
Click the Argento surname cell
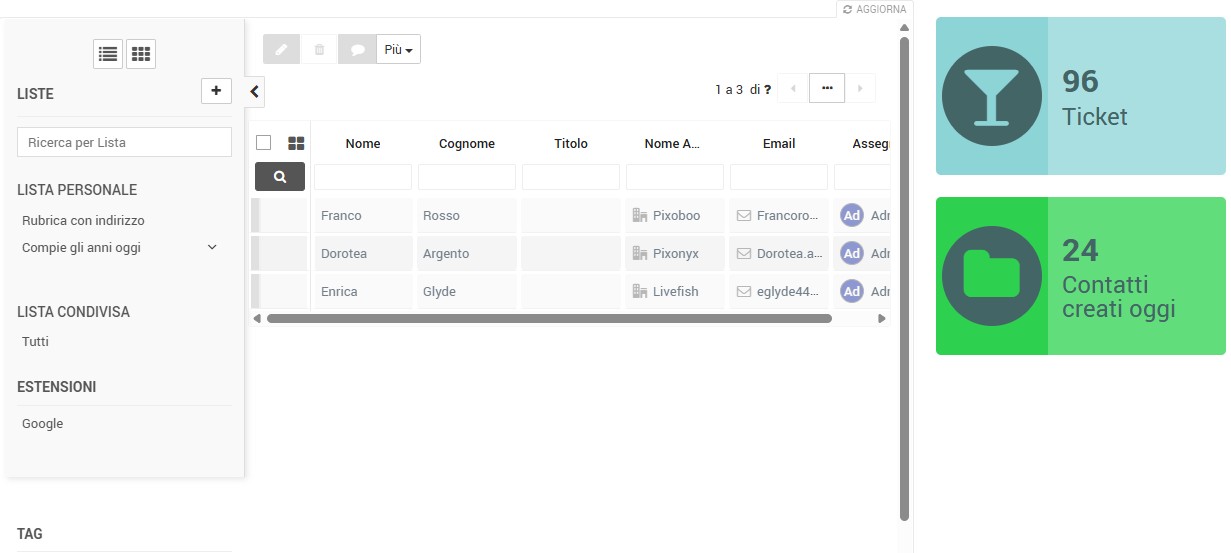click(x=467, y=254)
